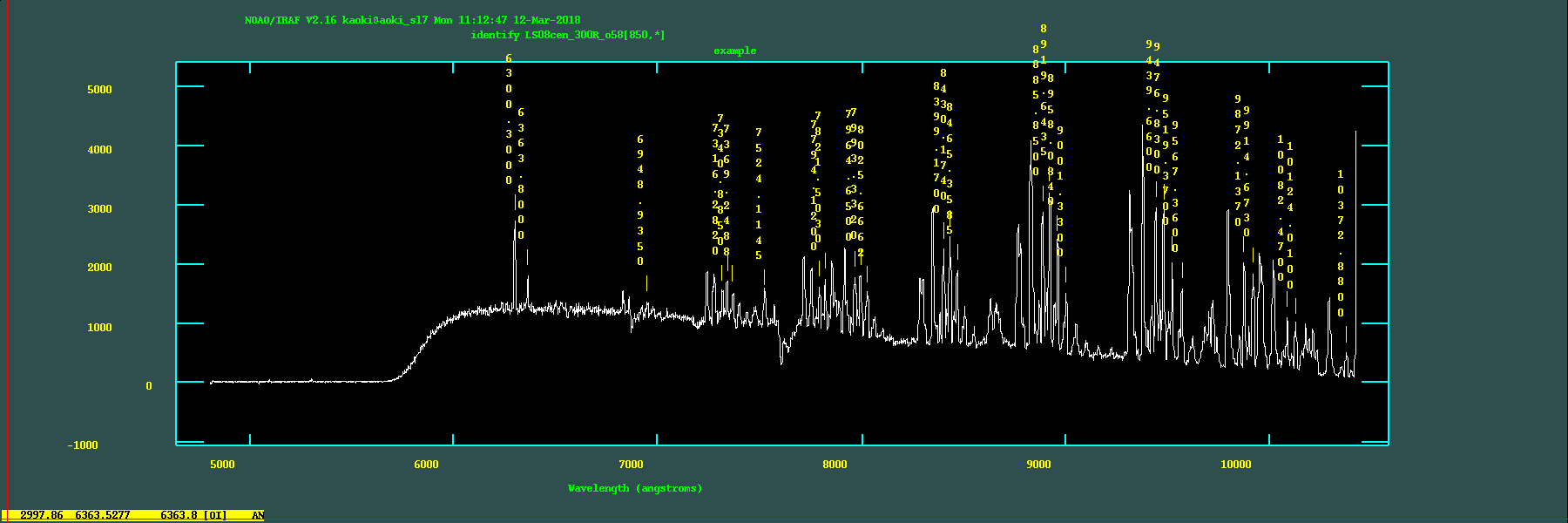Screen dimensions: 1568x523
Task: Select the 7524.1145 line marker label
Action: click(x=759, y=194)
